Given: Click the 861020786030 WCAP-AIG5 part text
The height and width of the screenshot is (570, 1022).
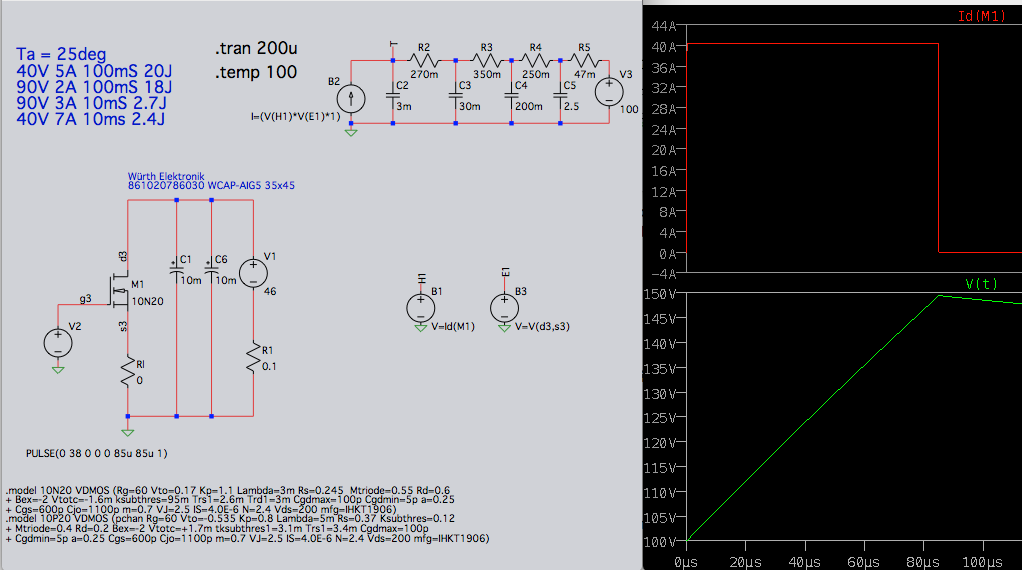Looking at the screenshot, I should coord(211,186).
